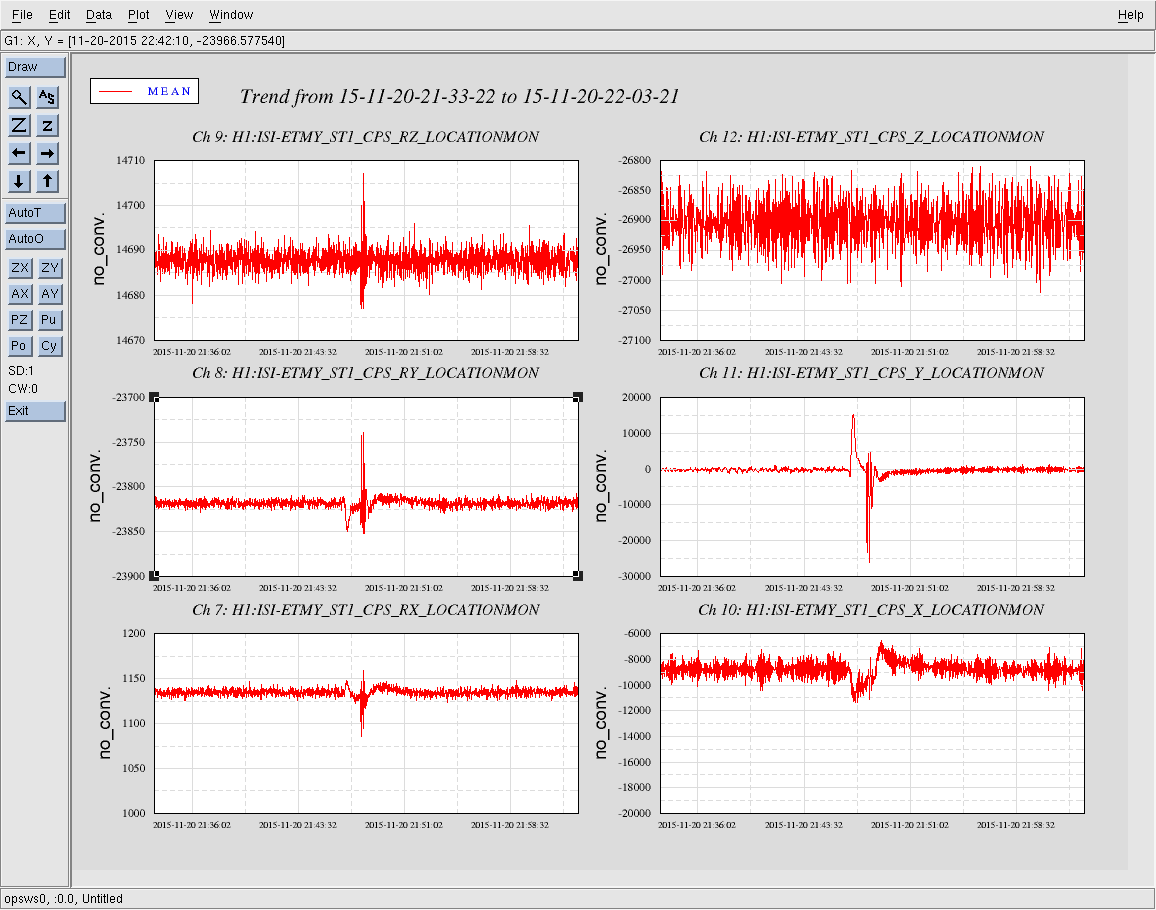The width and height of the screenshot is (1156, 910).
Task: Open the Edit menu
Action: click(59, 15)
